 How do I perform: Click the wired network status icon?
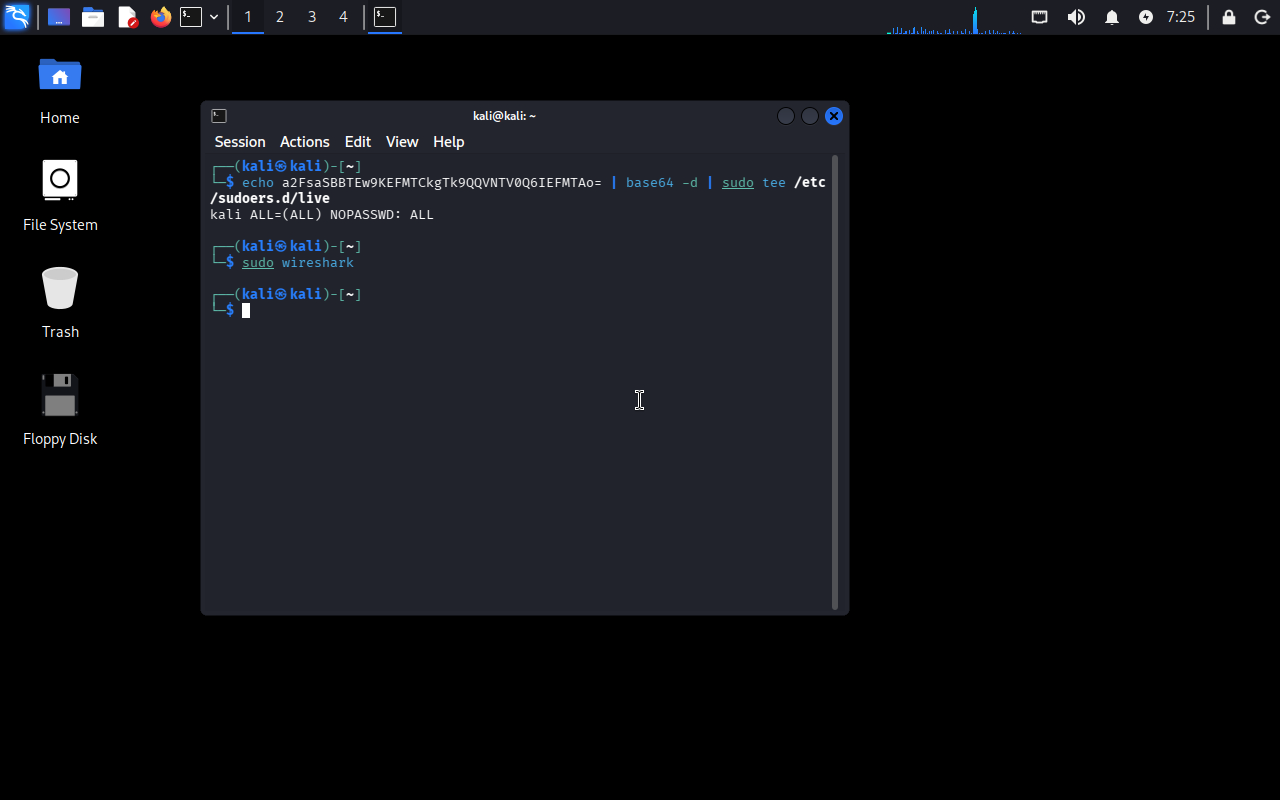(x=1040, y=17)
